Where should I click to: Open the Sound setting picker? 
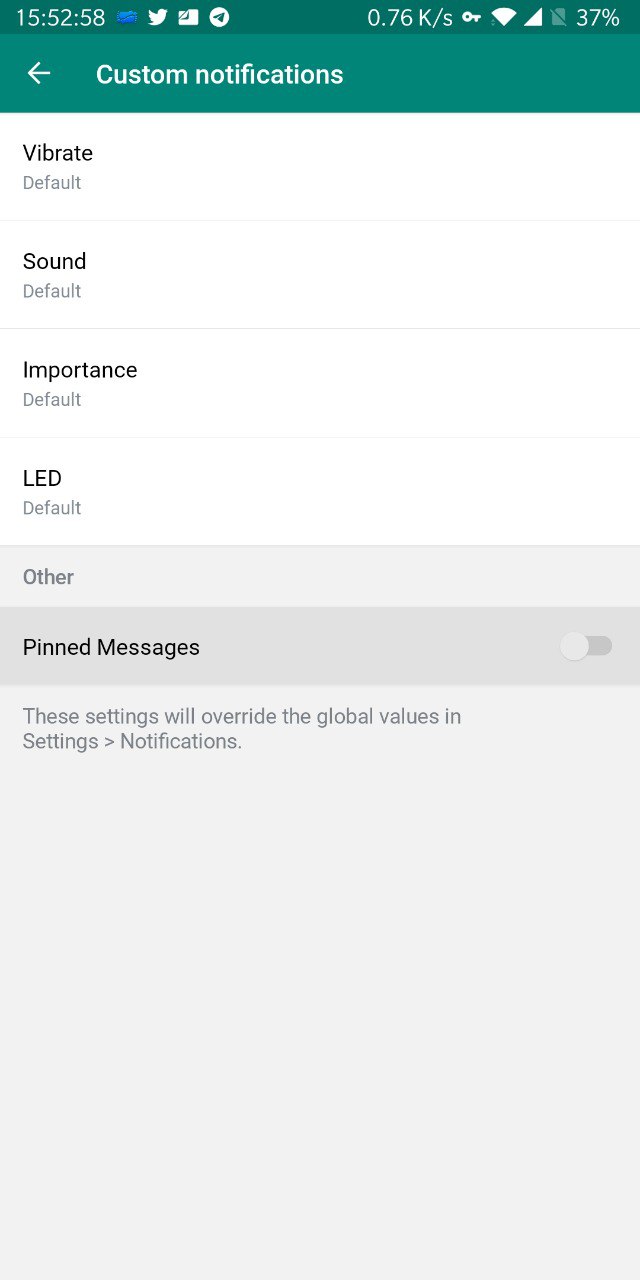320,275
